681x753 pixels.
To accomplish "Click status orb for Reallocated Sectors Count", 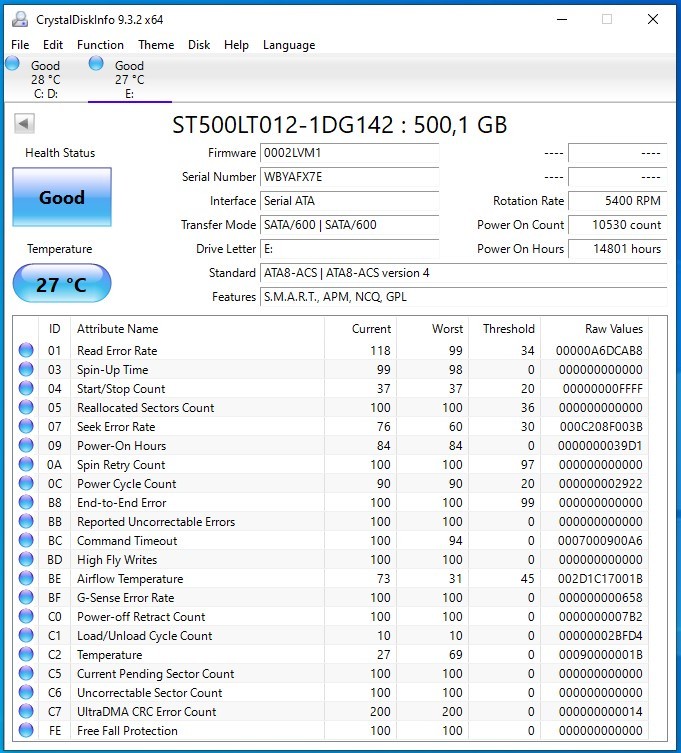I will [26, 407].
